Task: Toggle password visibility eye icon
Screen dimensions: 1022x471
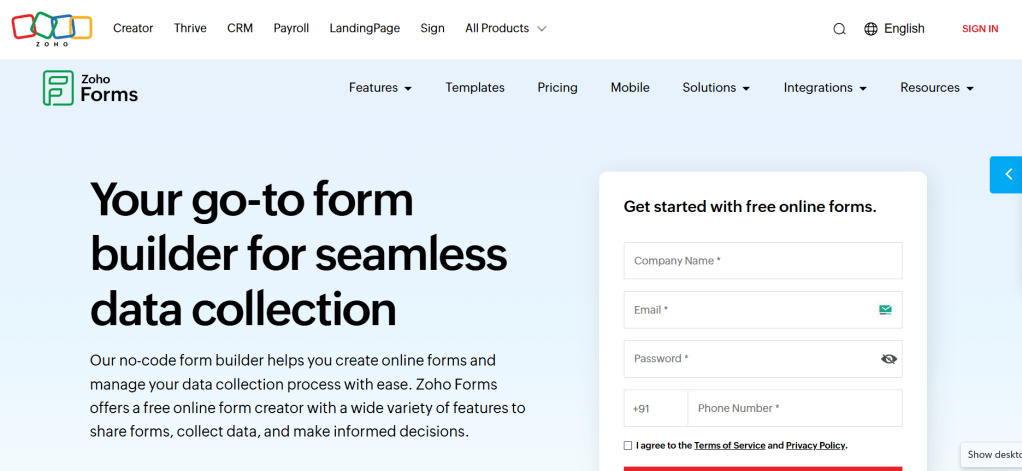Action: (x=889, y=359)
